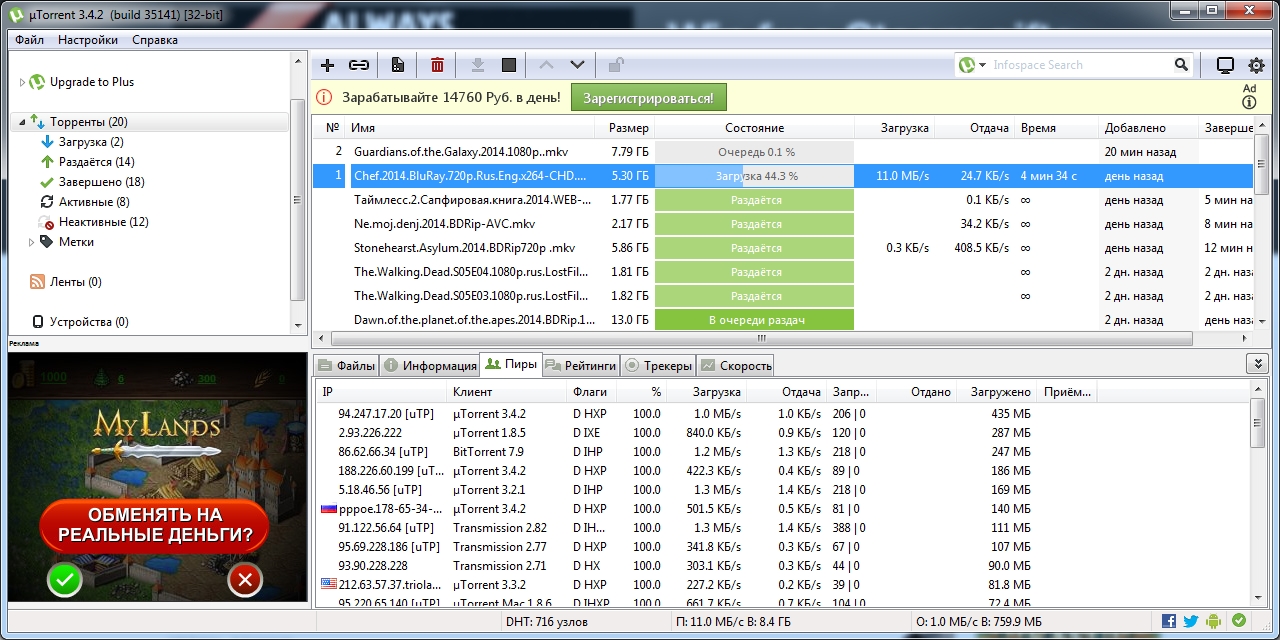Click the red trash Remove Torrent icon

437,65
